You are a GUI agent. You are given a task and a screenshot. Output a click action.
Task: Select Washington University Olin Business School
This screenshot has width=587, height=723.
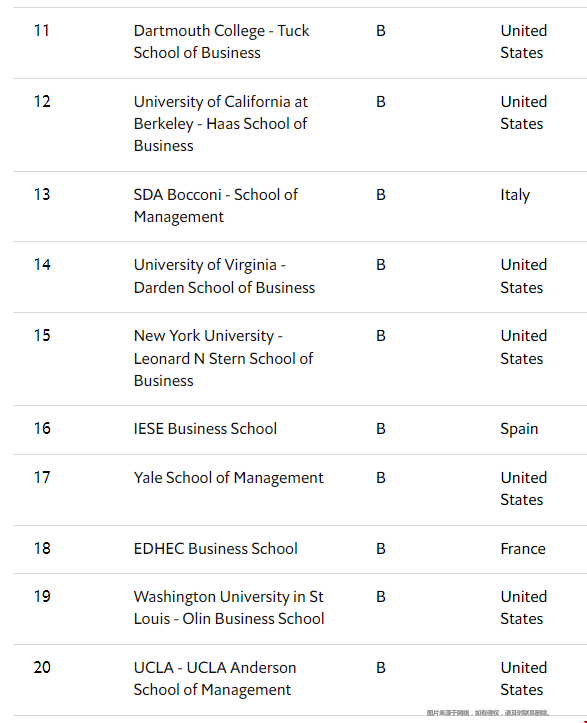pyautogui.click(x=229, y=607)
